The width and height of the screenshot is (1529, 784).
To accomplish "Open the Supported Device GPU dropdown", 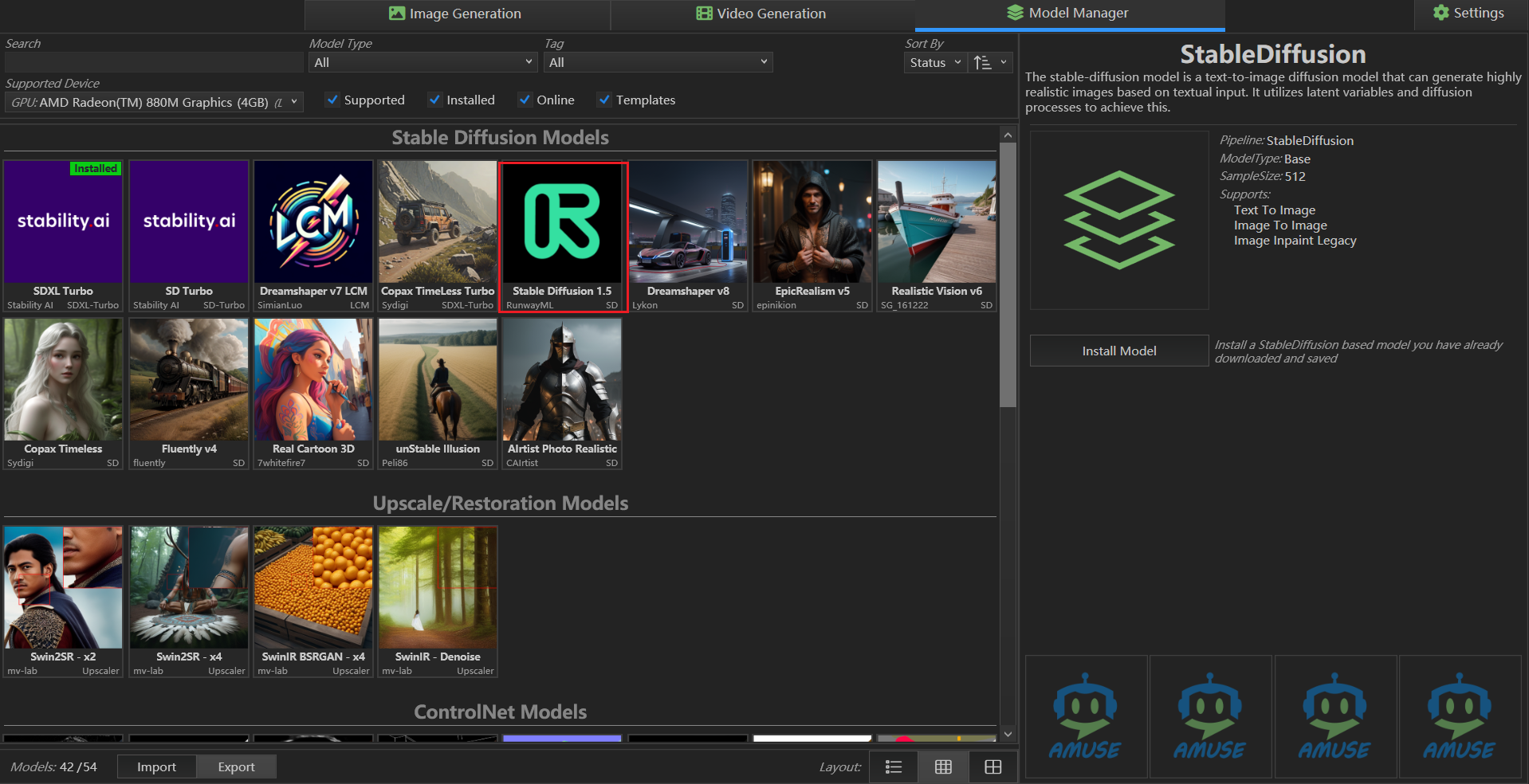I will (x=154, y=102).
